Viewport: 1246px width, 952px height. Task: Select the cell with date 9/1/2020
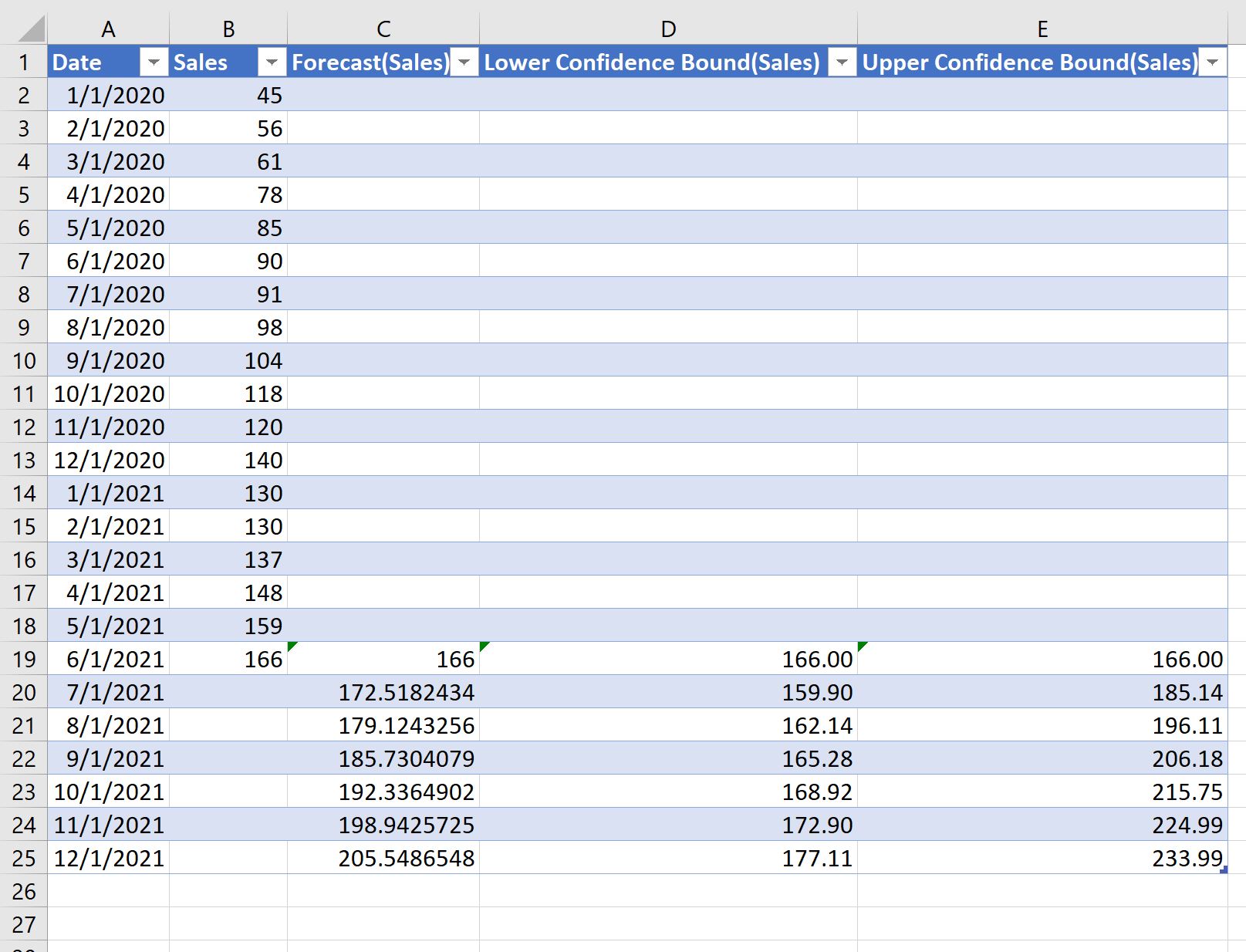(108, 361)
